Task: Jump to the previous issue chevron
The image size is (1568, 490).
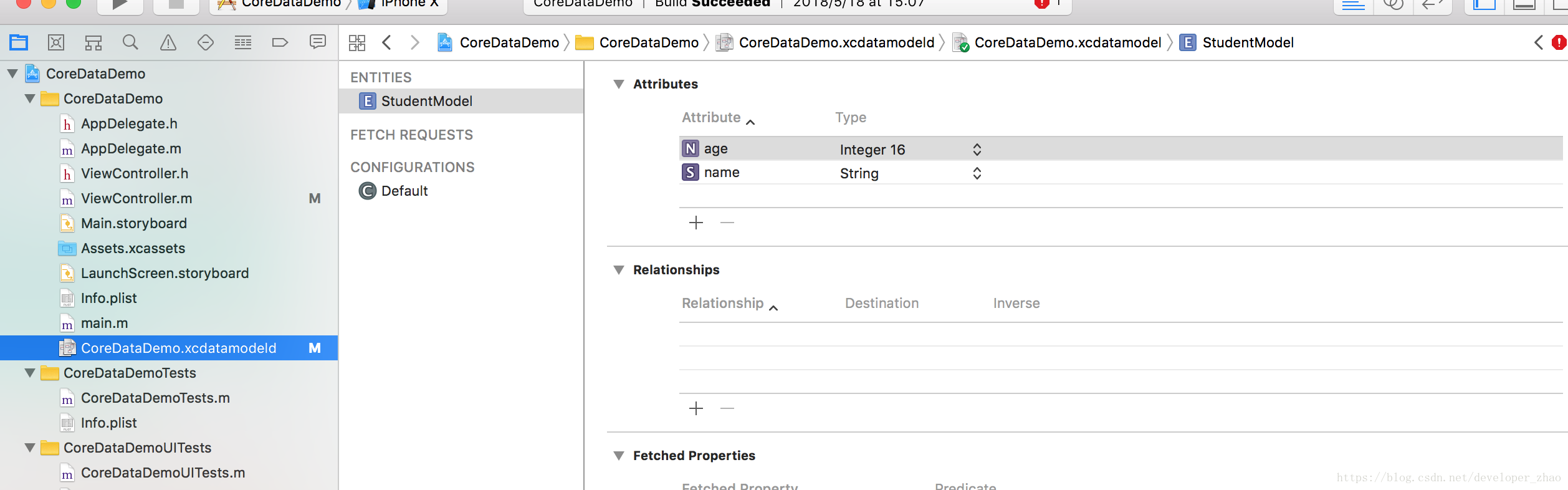Action: (x=1539, y=42)
